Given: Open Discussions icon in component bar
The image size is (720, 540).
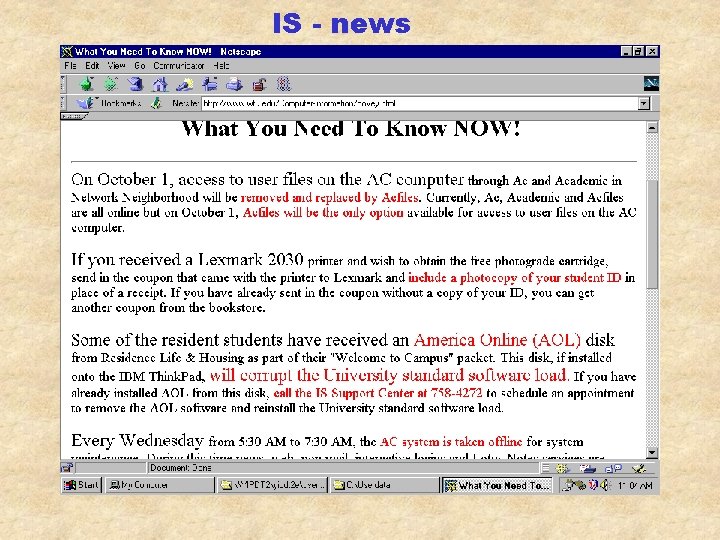Looking at the screenshot, I should click(613, 468).
